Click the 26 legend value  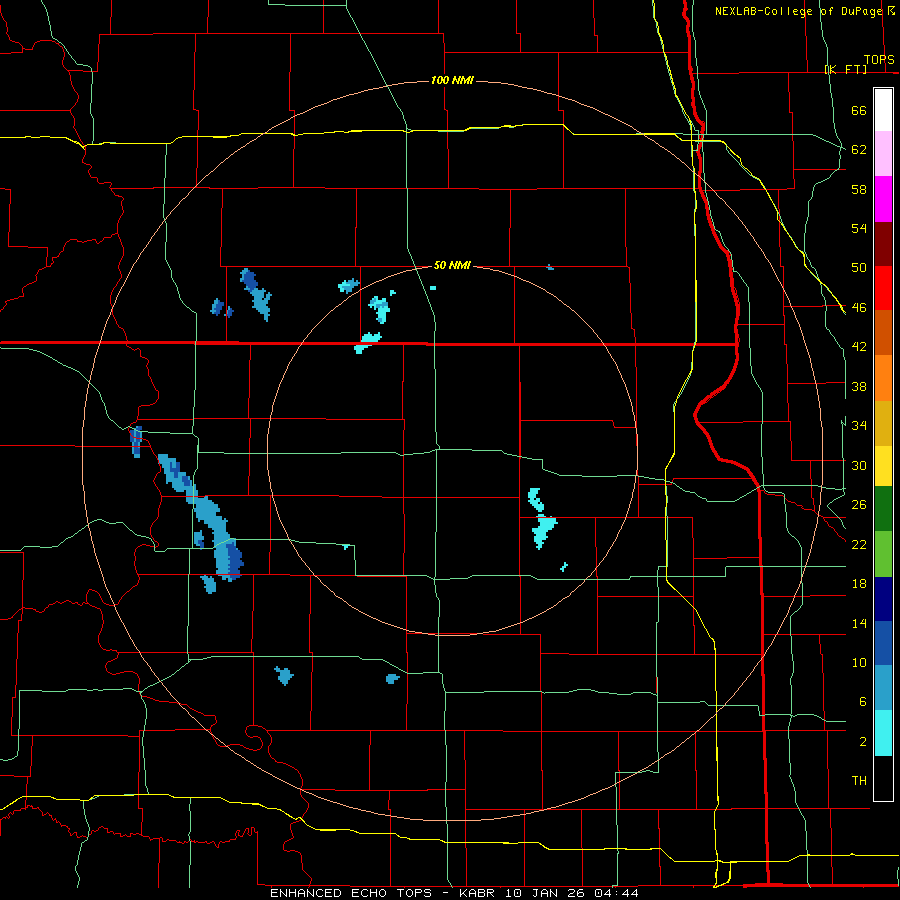(859, 505)
